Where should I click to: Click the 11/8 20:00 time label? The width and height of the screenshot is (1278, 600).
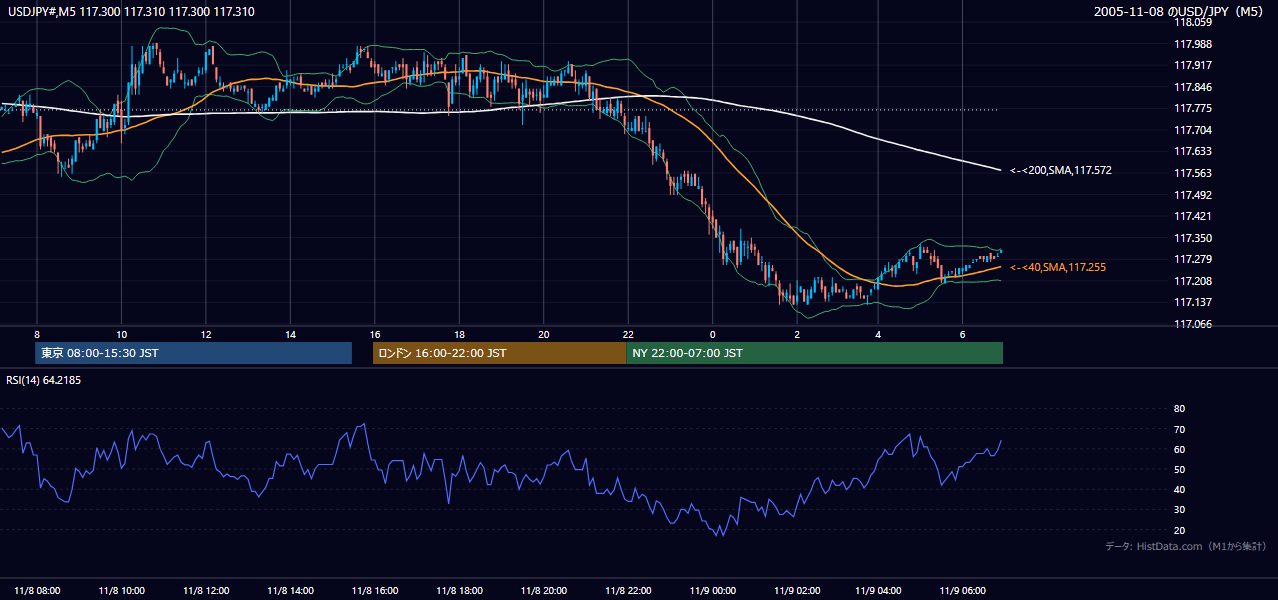click(542, 590)
